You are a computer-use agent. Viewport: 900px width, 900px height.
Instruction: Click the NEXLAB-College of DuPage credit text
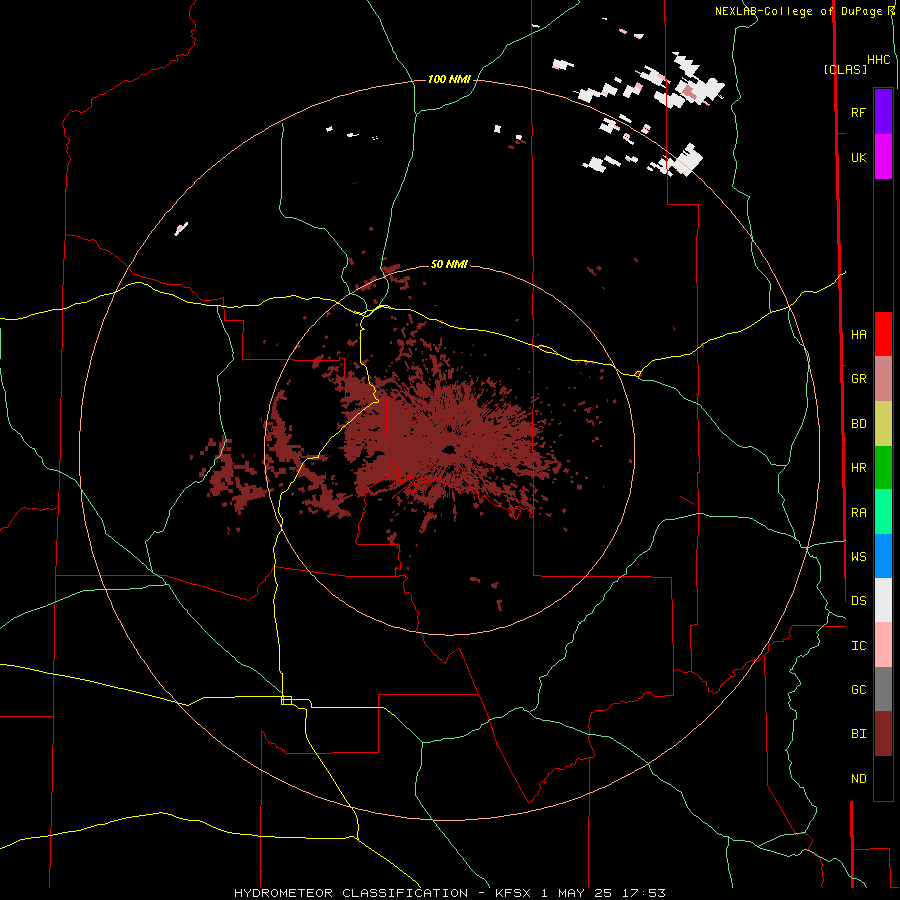(x=800, y=11)
